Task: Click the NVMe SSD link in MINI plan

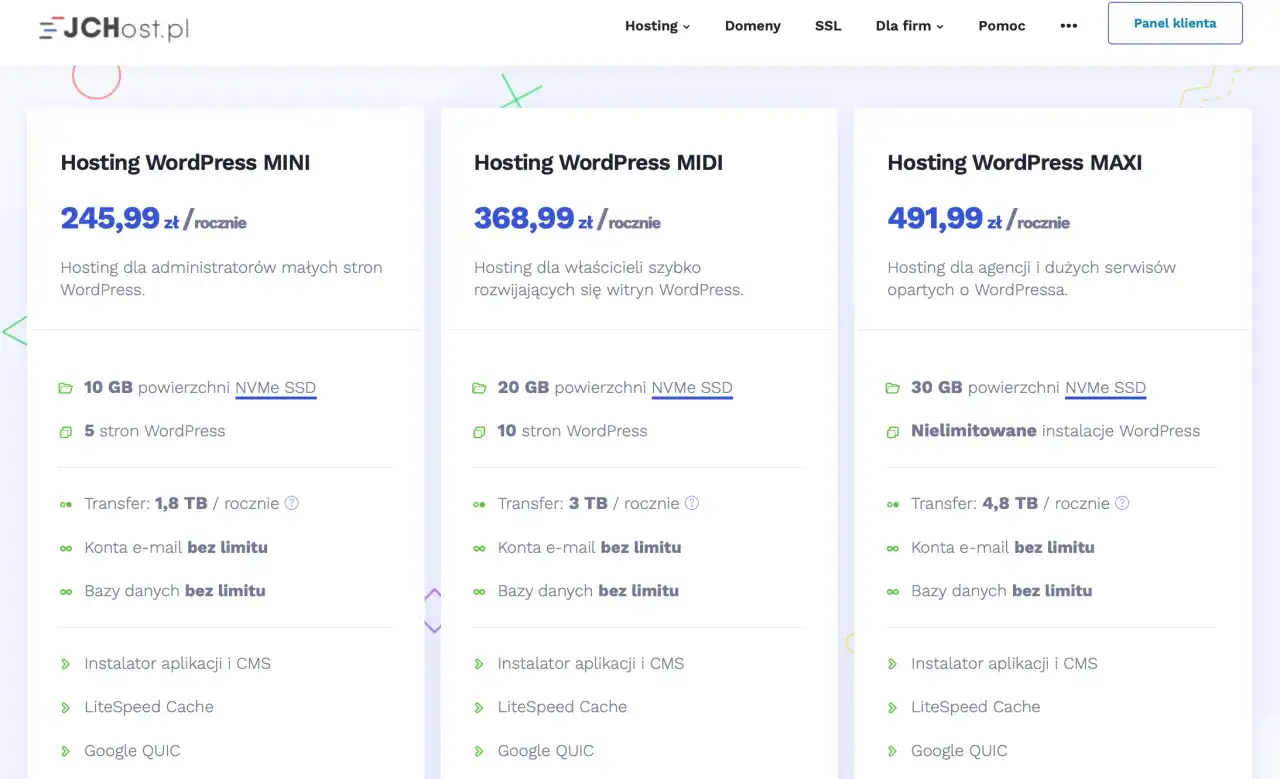Action: click(276, 388)
